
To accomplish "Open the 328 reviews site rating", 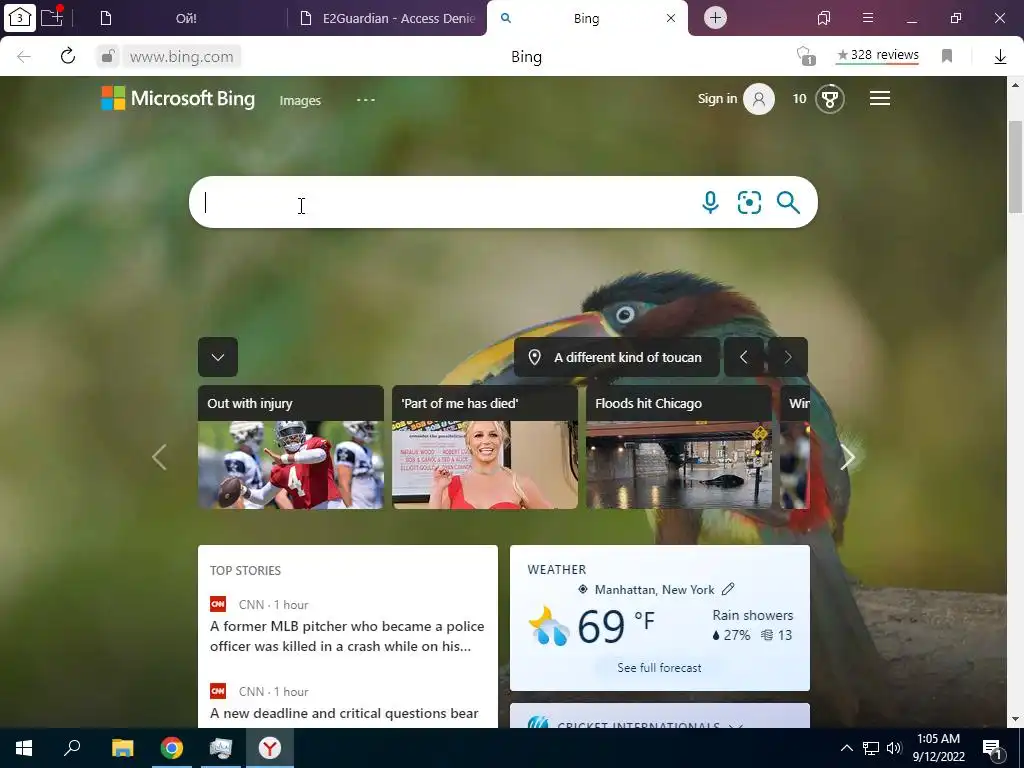I will (877, 55).
